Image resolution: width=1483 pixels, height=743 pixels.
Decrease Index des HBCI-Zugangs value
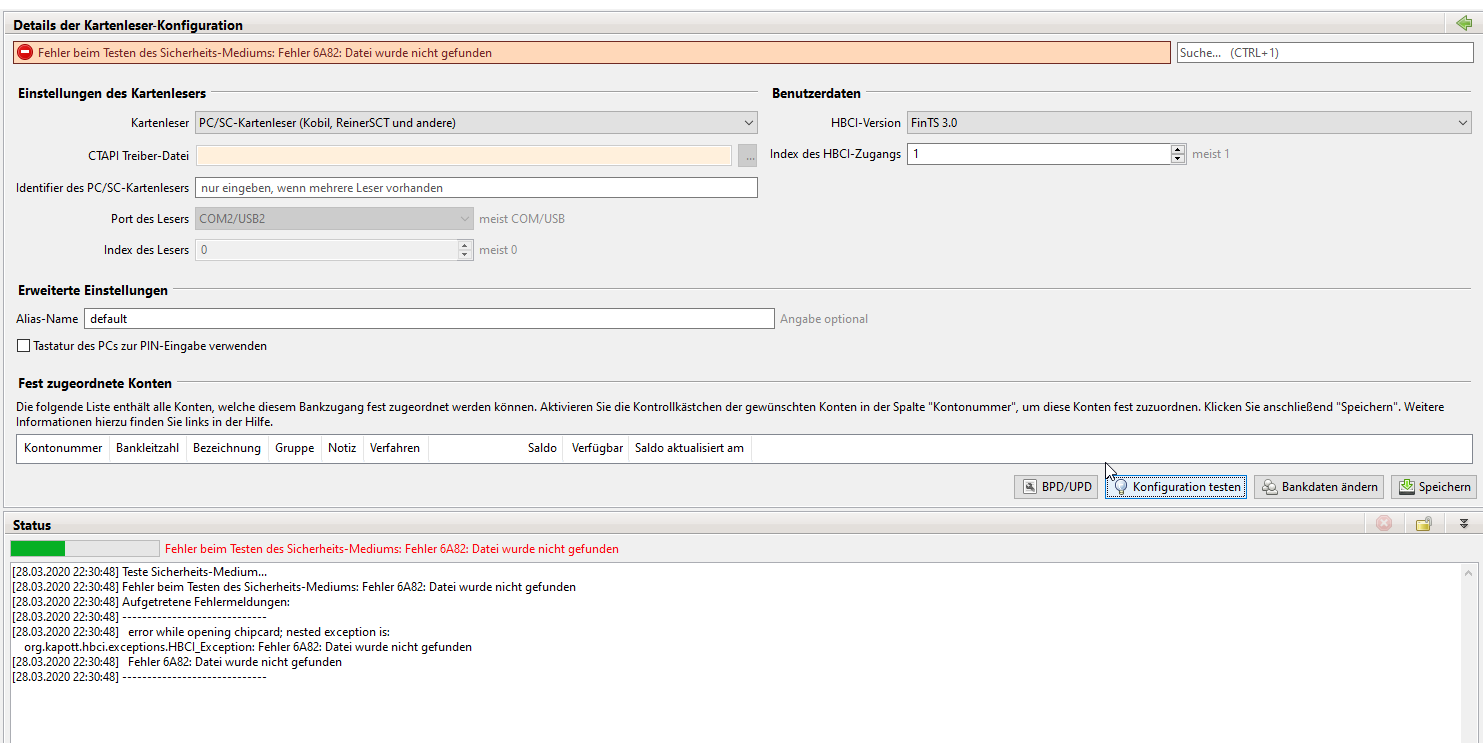[1178, 159]
